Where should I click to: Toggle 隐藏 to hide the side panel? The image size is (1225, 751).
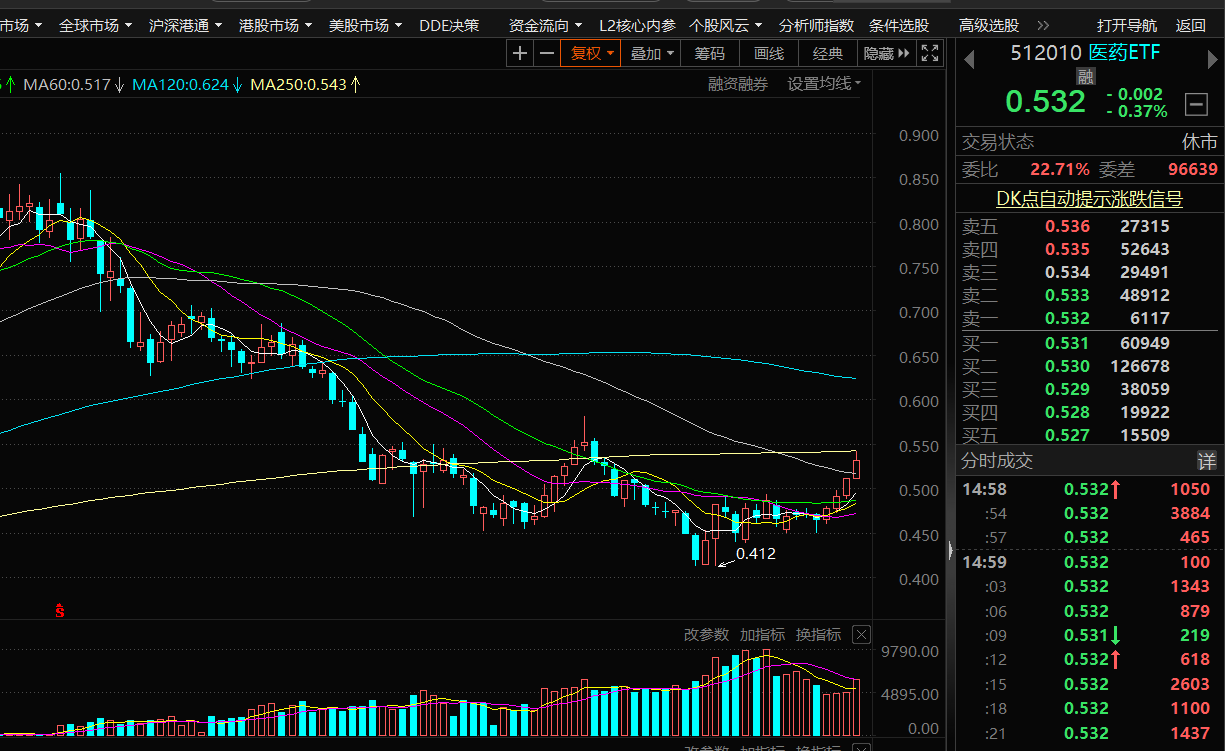(887, 54)
